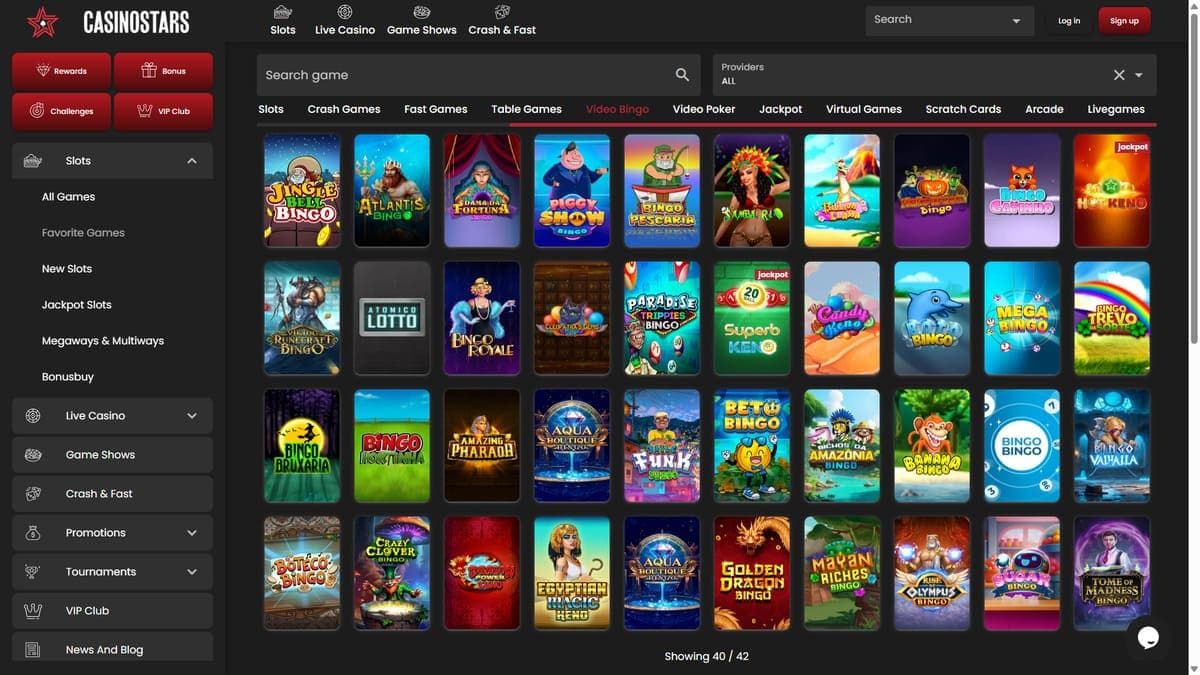Open Banana Bingo game thumbnail
Image resolution: width=1200 pixels, height=675 pixels.
(x=932, y=446)
